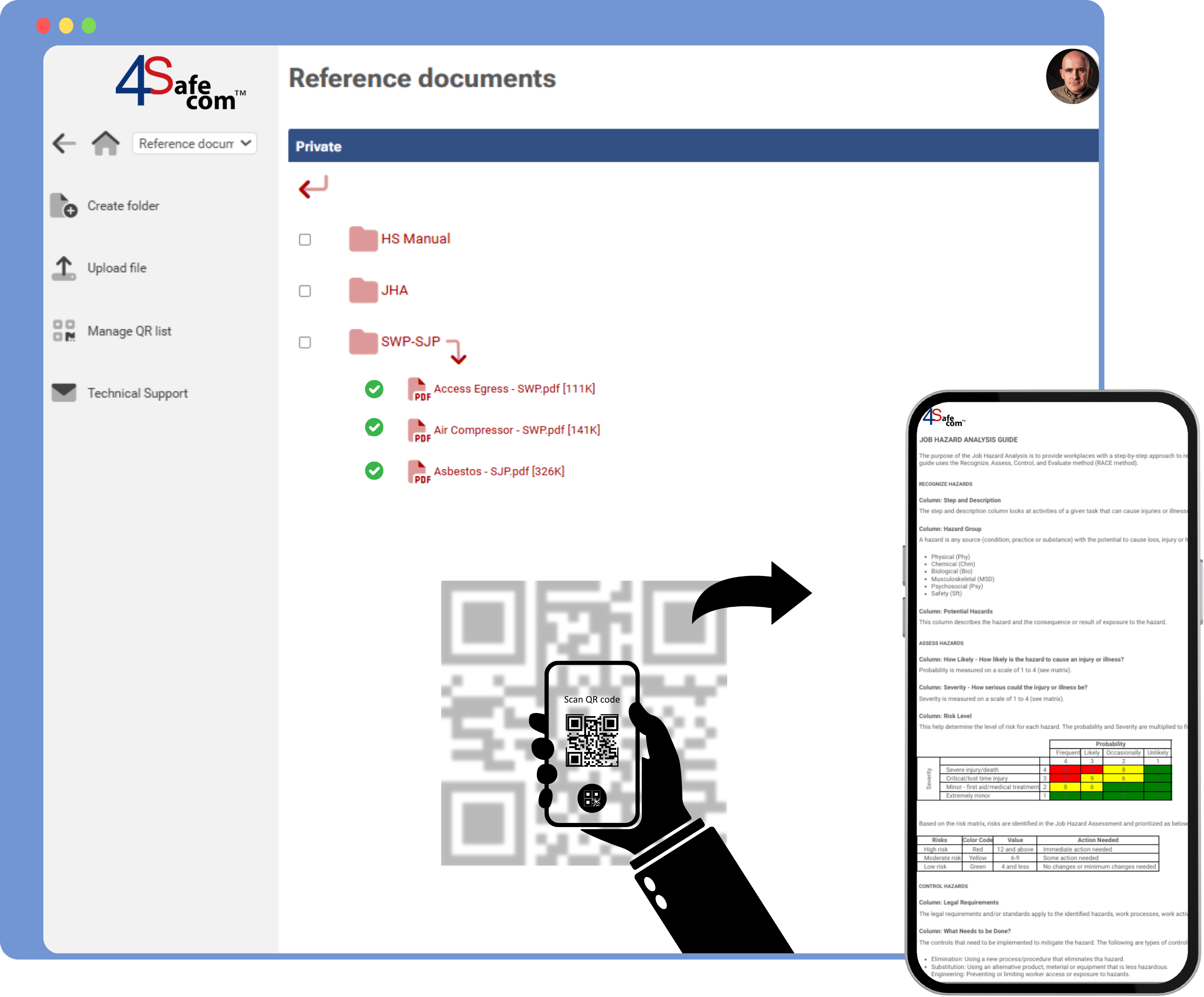Choose the Upload file option
Viewport: 1204px width, 997px height.
pyautogui.click(x=117, y=268)
